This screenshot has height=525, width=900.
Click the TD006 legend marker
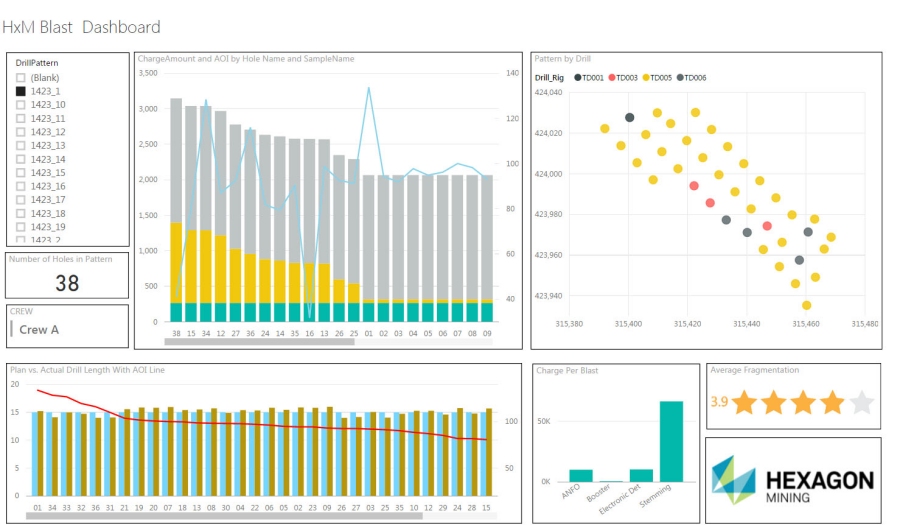(x=680, y=77)
